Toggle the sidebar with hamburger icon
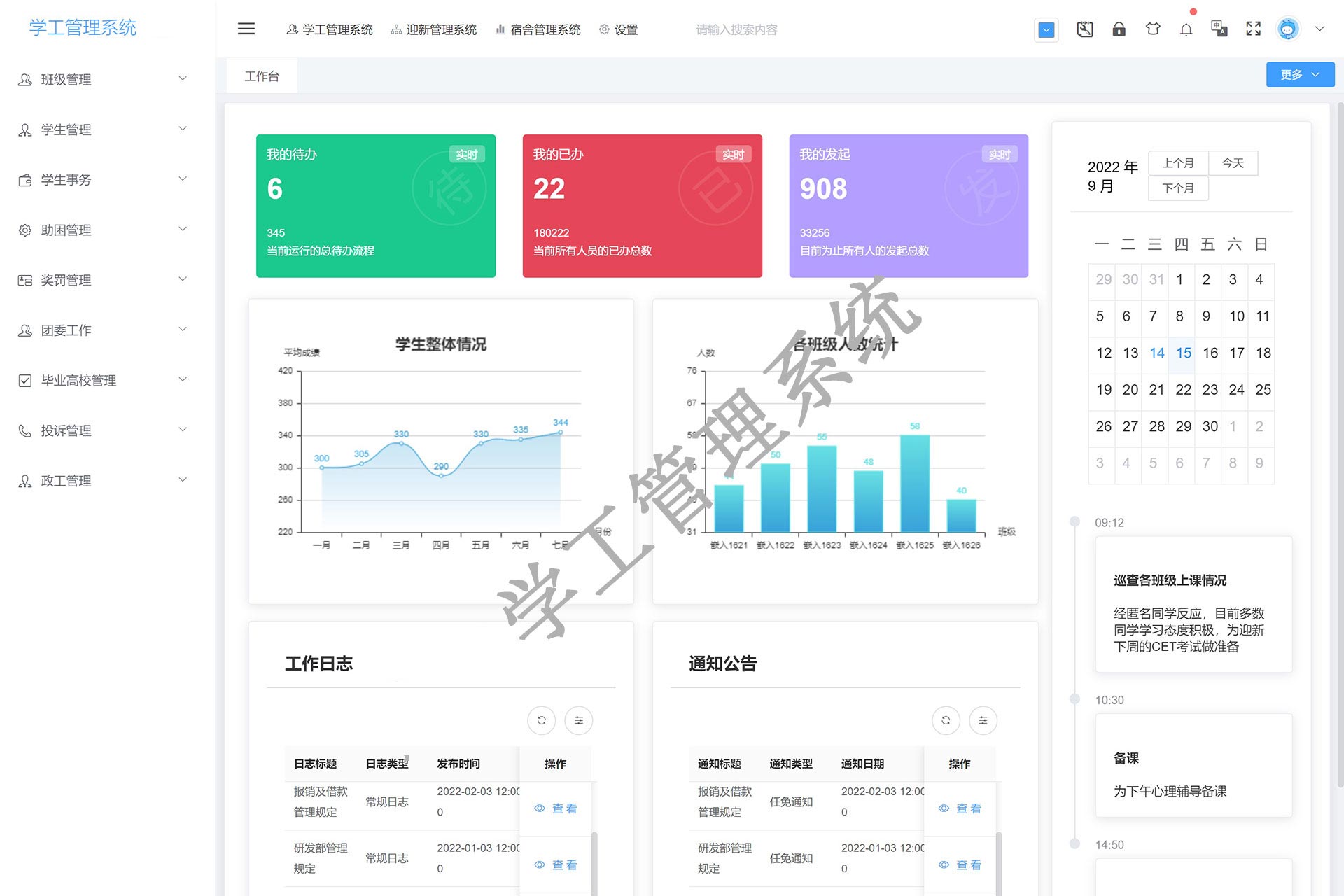Image resolution: width=1344 pixels, height=896 pixels. [246, 29]
